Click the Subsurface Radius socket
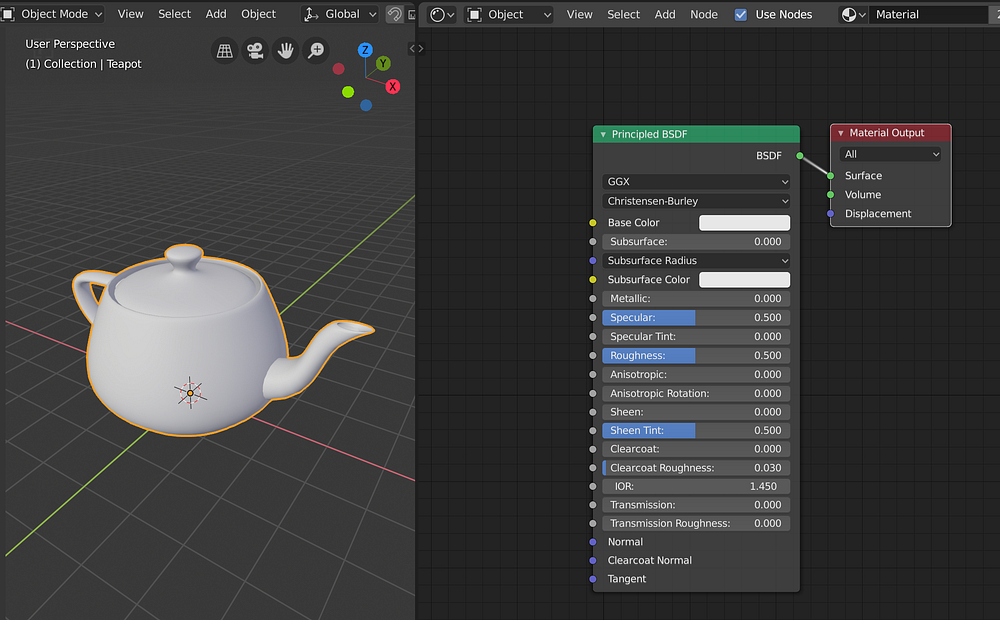The width and height of the screenshot is (1000, 620). coord(593,260)
